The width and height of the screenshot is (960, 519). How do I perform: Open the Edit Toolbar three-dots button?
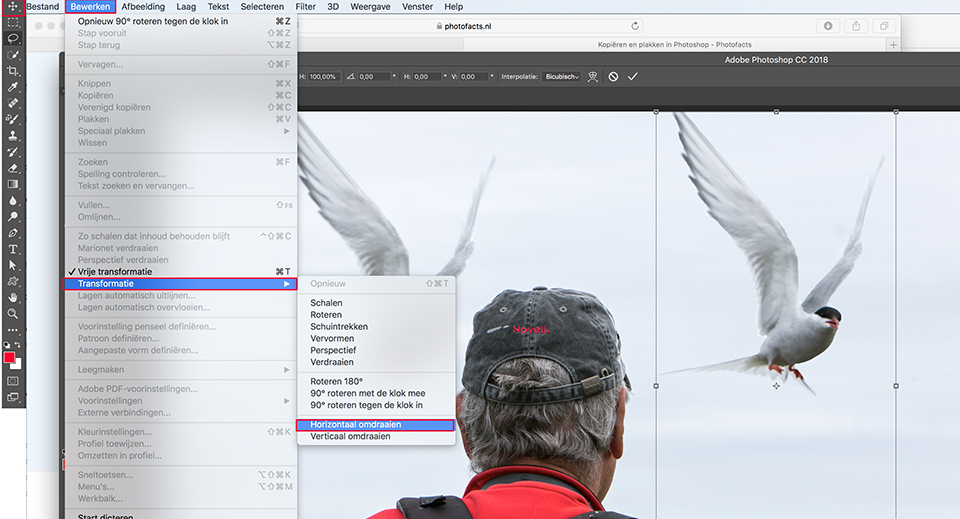click(13, 330)
